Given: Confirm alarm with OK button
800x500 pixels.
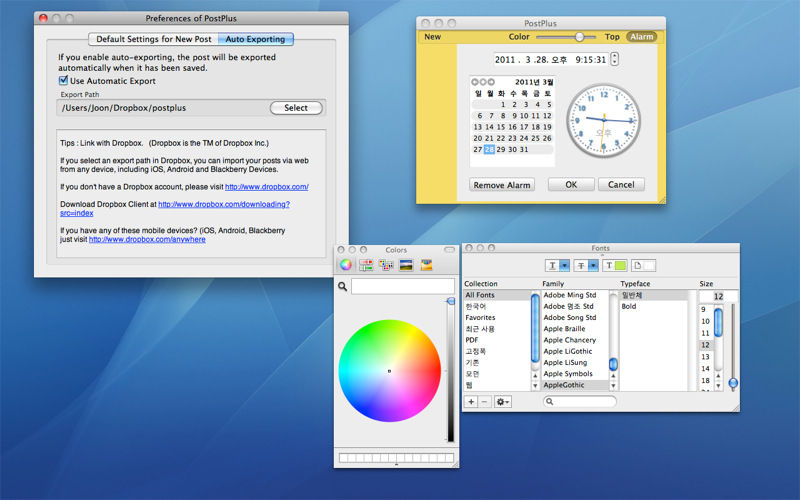Looking at the screenshot, I should pyautogui.click(x=571, y=185).
